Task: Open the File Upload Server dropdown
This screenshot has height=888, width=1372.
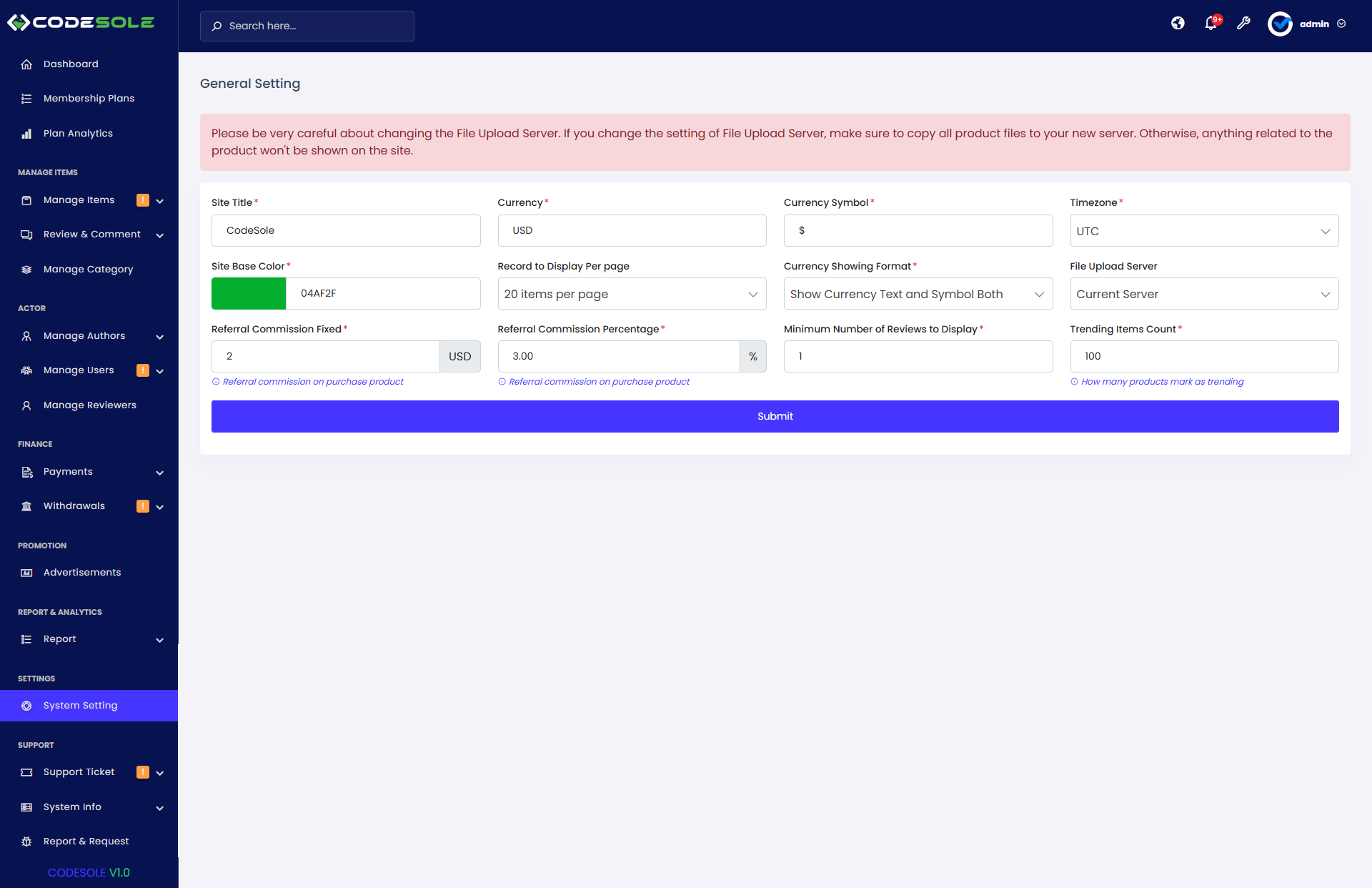Action: coord(1204,294)
